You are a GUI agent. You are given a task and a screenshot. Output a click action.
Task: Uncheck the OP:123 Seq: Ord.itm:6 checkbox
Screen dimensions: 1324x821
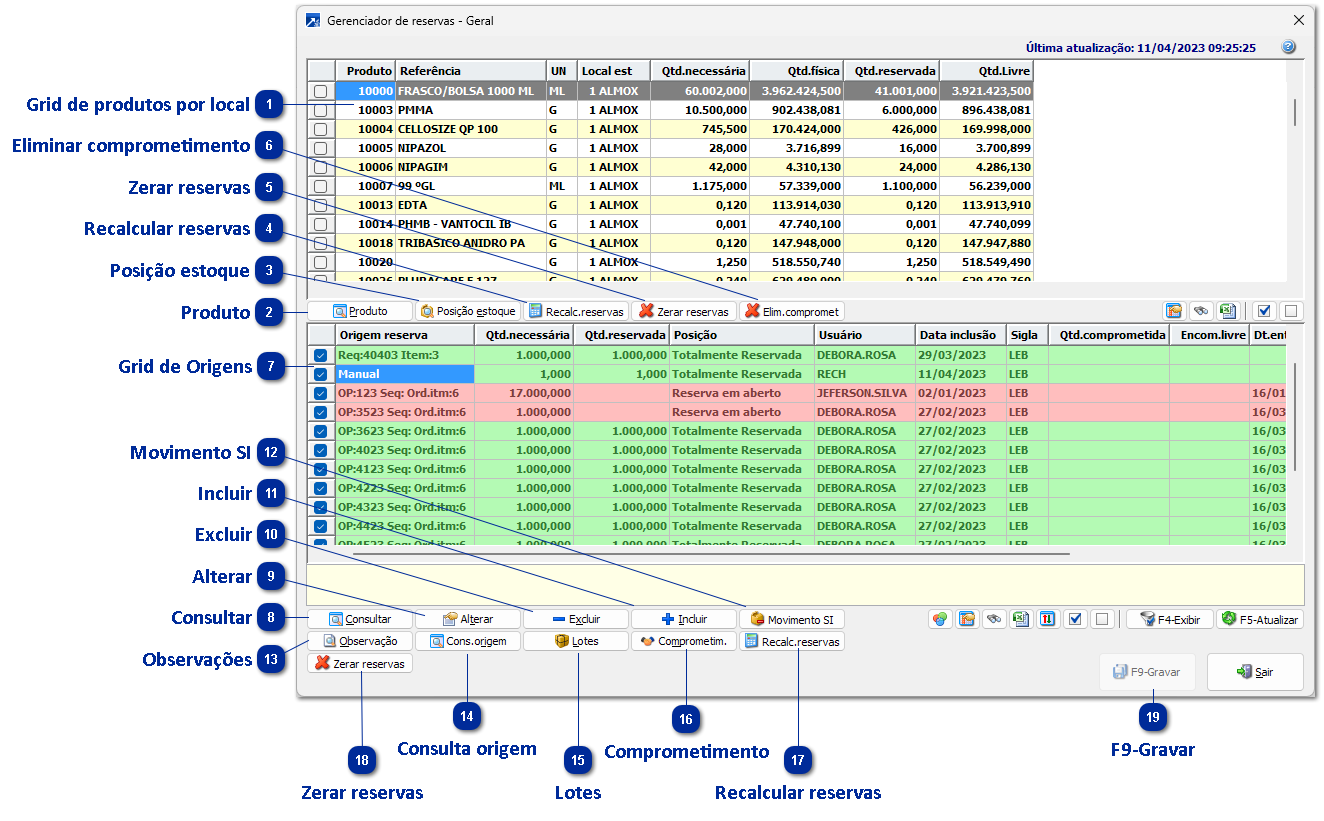point(321,393)
